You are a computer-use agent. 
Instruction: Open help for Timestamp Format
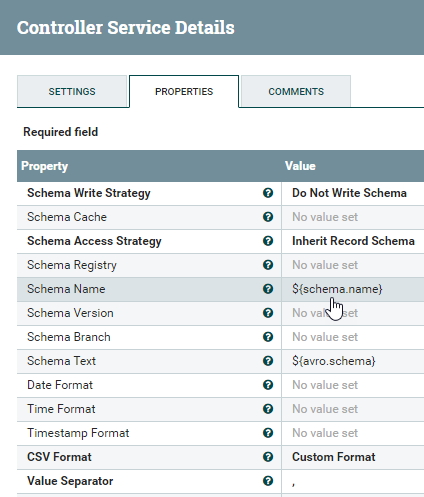(268, 433)
